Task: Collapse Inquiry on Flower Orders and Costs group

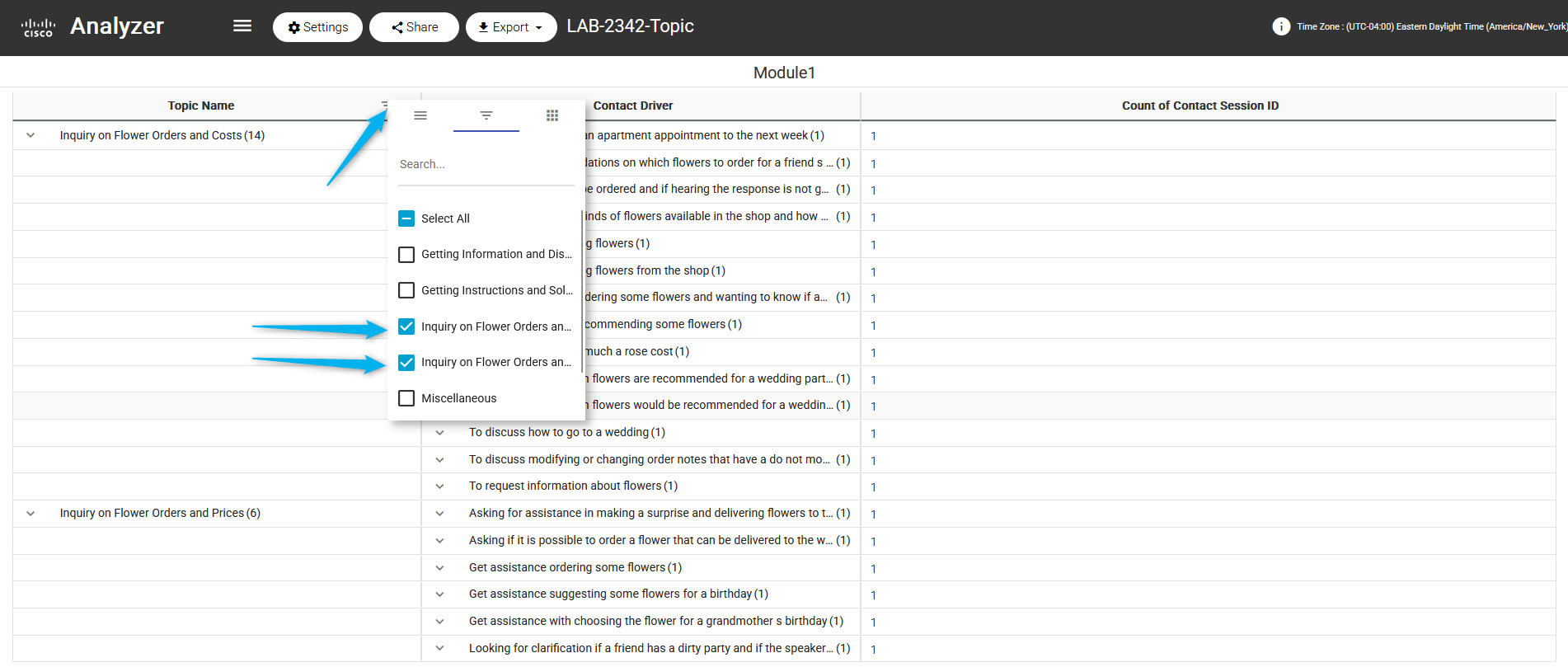Action: 31,135
